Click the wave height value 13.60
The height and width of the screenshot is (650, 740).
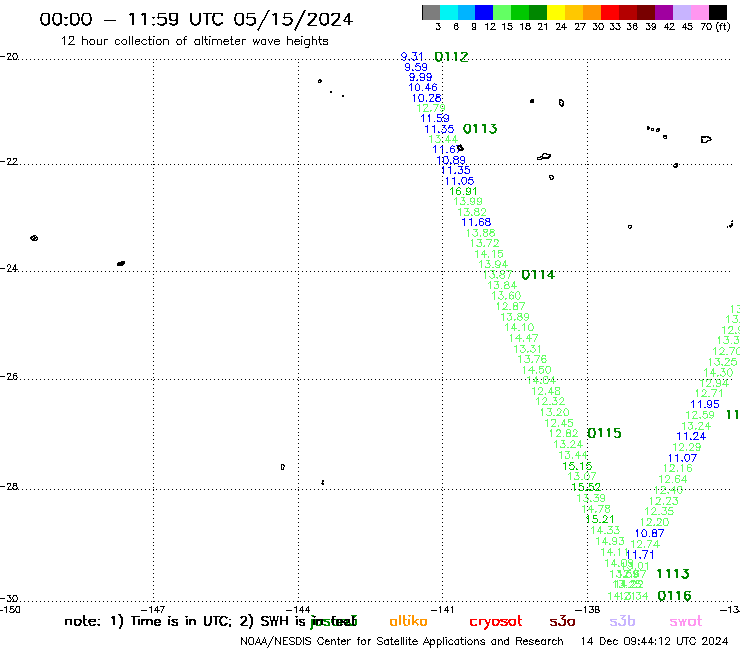[506, 296]
